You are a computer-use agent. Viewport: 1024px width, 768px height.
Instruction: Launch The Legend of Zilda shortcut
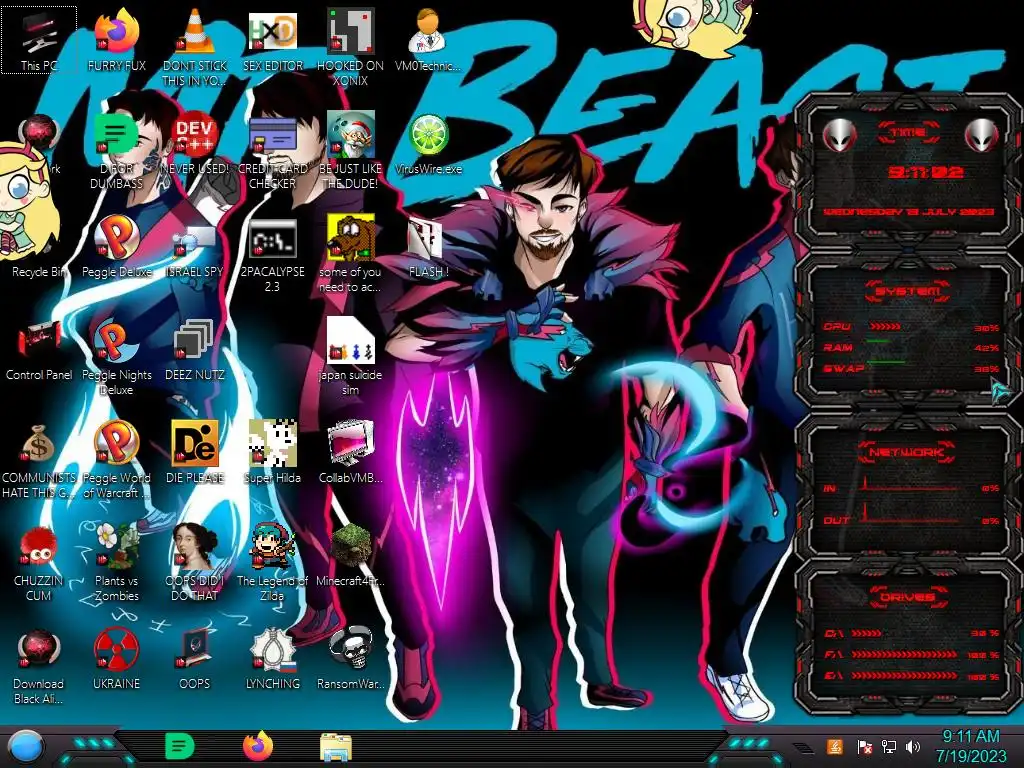(273, 564)
